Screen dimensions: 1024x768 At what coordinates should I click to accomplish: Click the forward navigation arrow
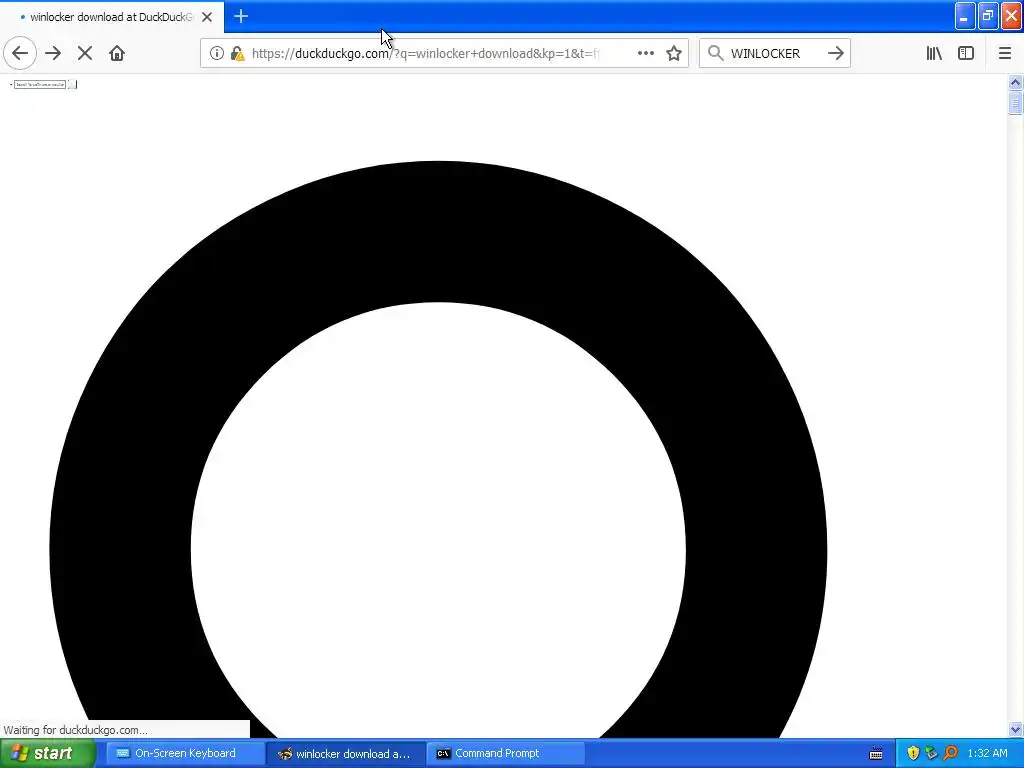(x=53, y=53)
